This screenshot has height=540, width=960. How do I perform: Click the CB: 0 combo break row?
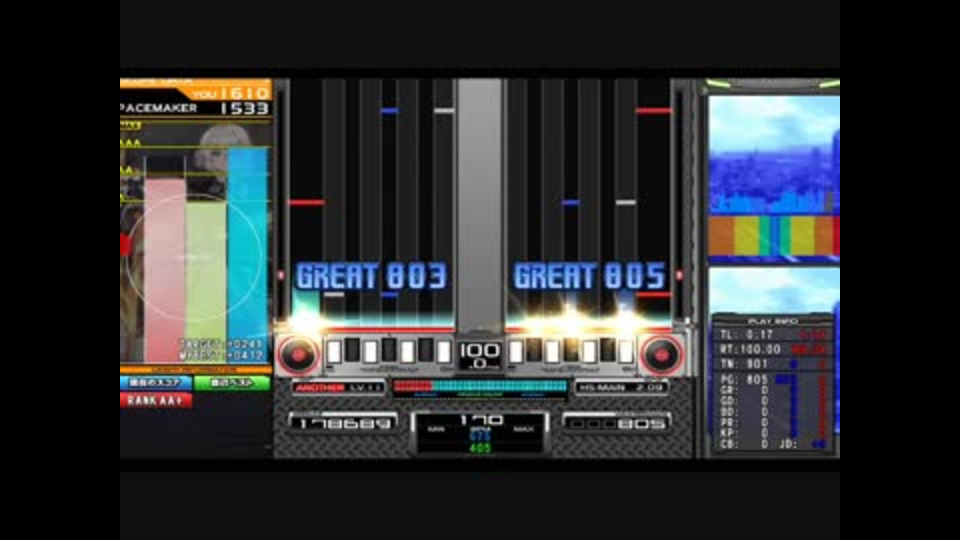pyautogui.click(x=746, y=444)
